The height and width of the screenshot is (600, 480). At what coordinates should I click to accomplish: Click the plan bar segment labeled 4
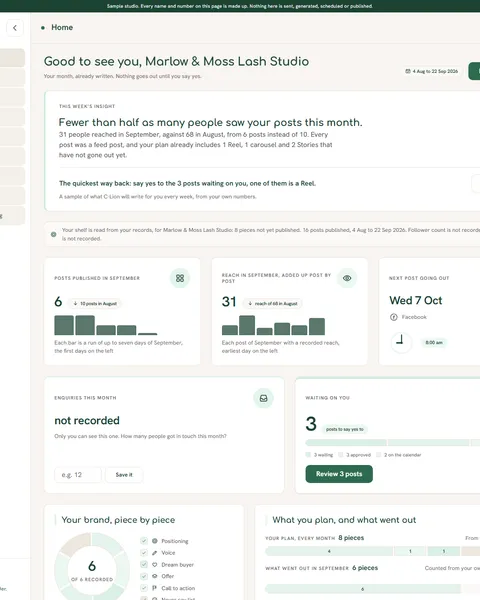tap(329, 551)
